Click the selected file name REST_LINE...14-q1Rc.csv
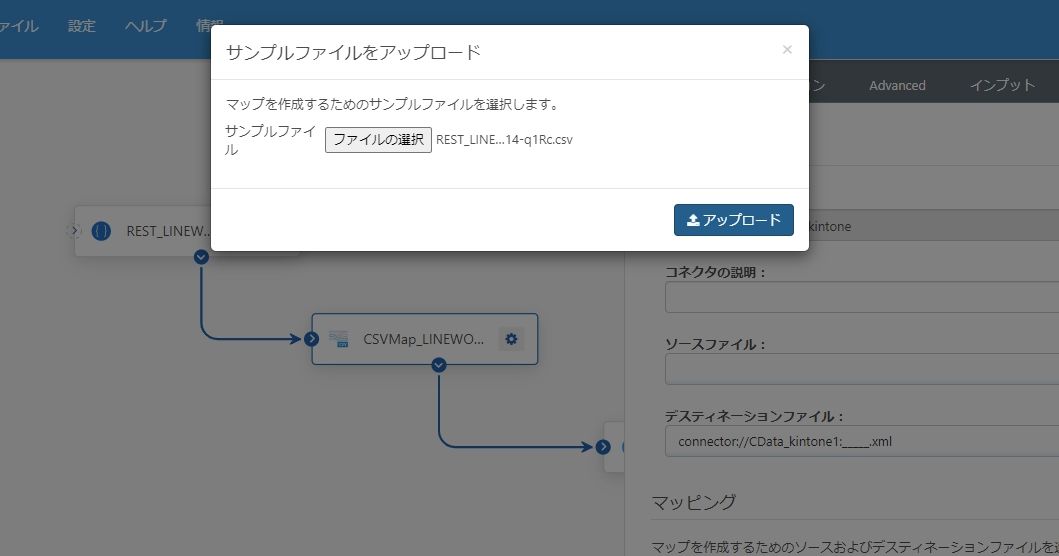 [x=504, y=140]
